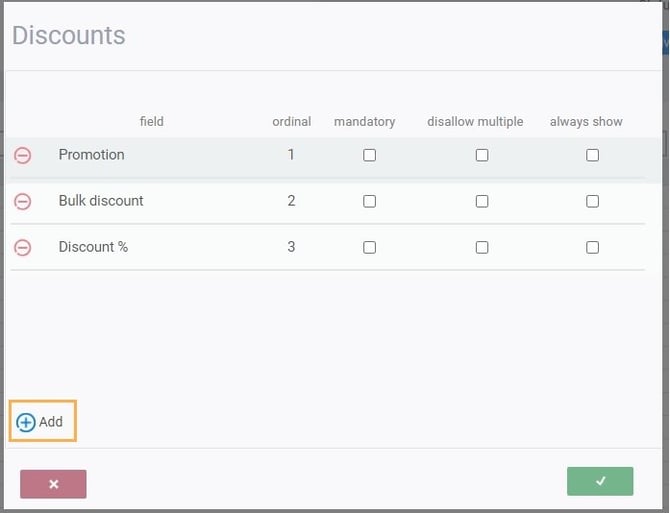The image size is (670, 513).
Task: Confirm with the green checkmark button
Action: [x=600, y=481]
